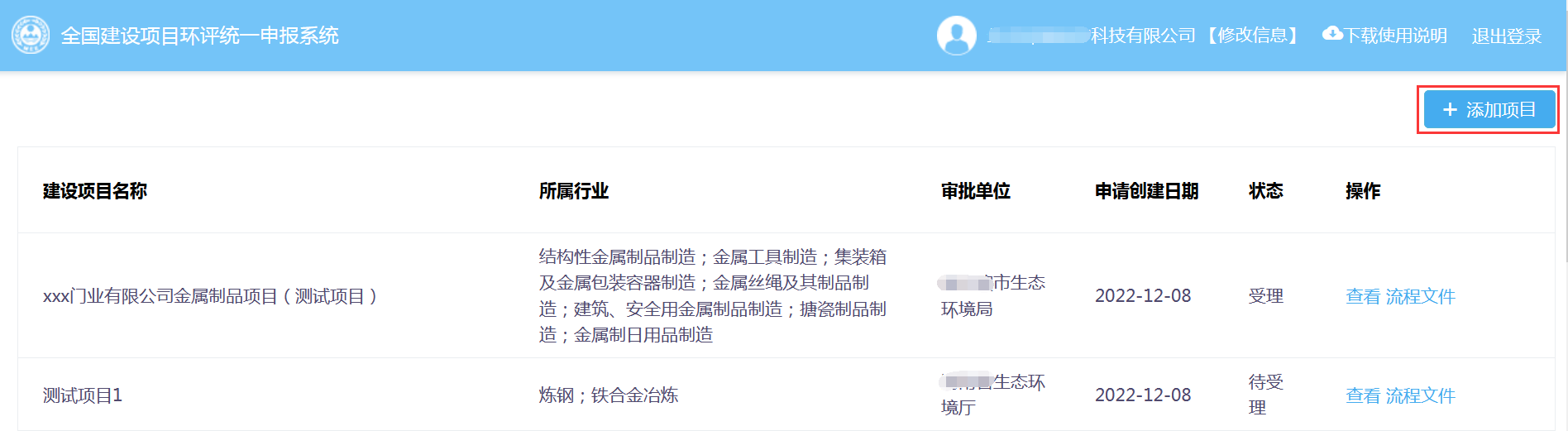
Task: Click the 炼钢；铁合金冶炼 industry cell
Action: (608, 395)
